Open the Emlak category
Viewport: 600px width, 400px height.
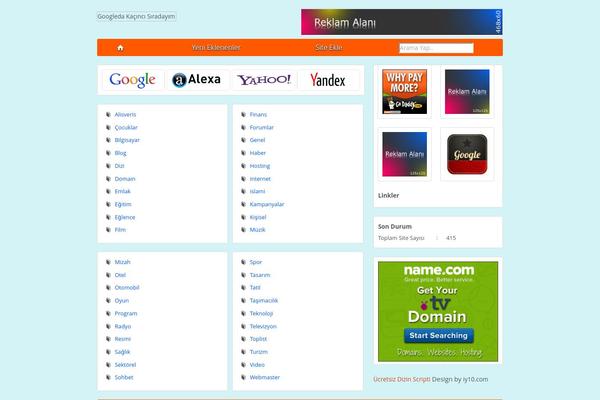122,191
